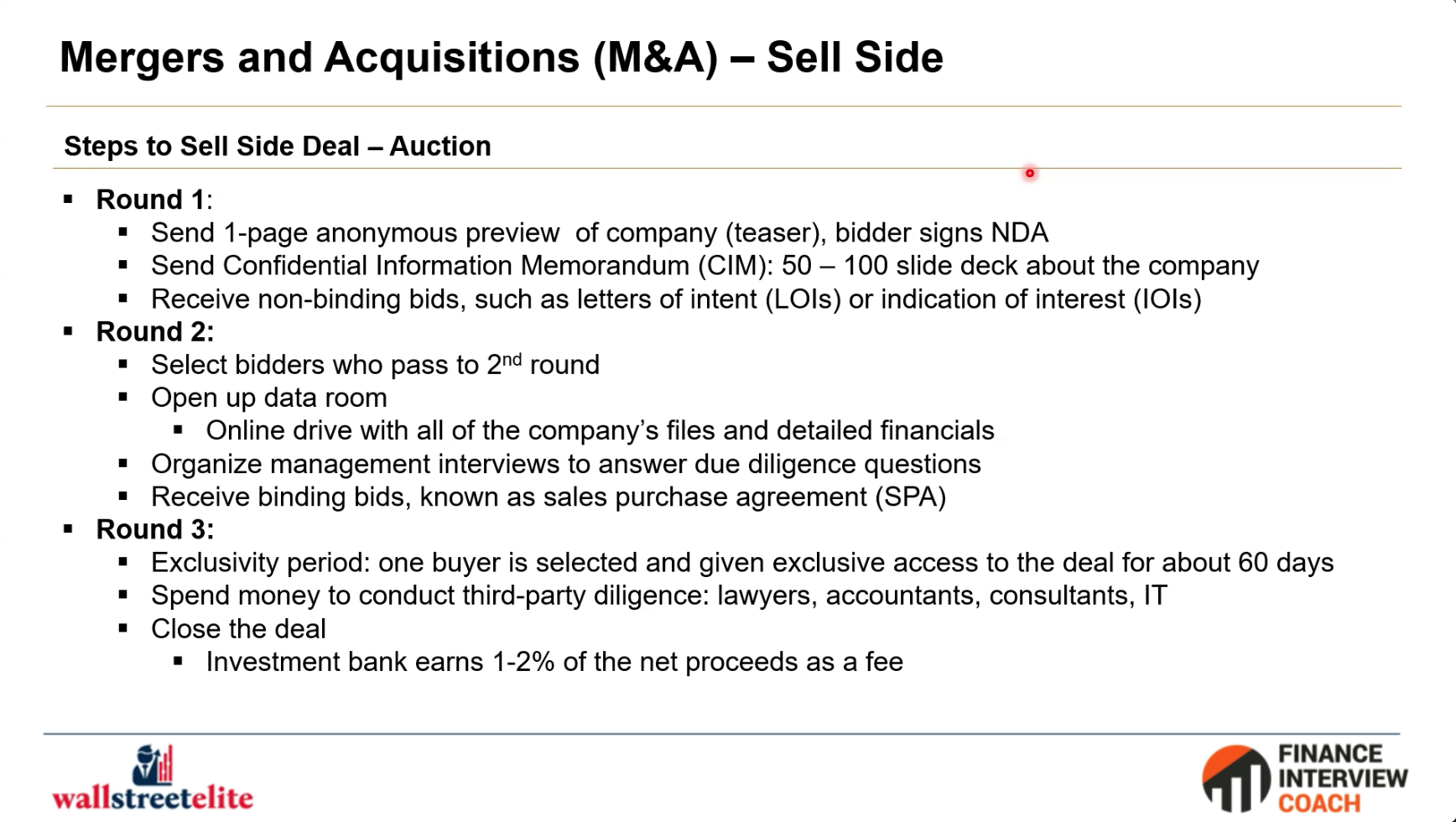This screenshot has width=1456, height=822.
Task: Click the Open up data room bullet
Action: tap(269, 398)
